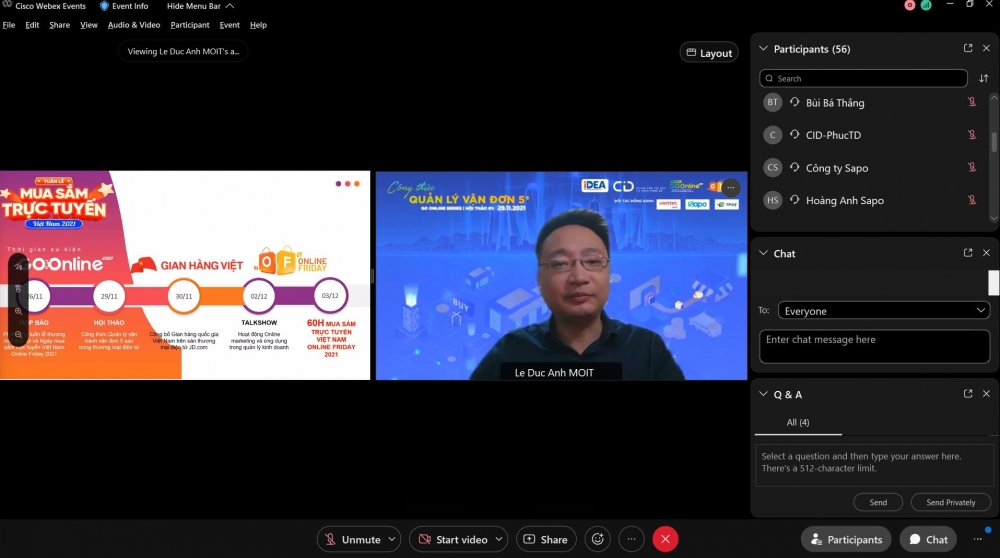
Task: Click the Layout button
Action: [x=709, y=53]
